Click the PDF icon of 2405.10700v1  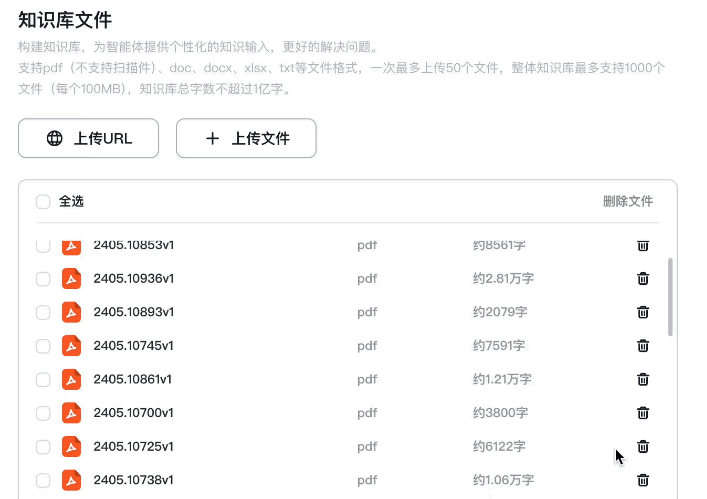point(71,413)
